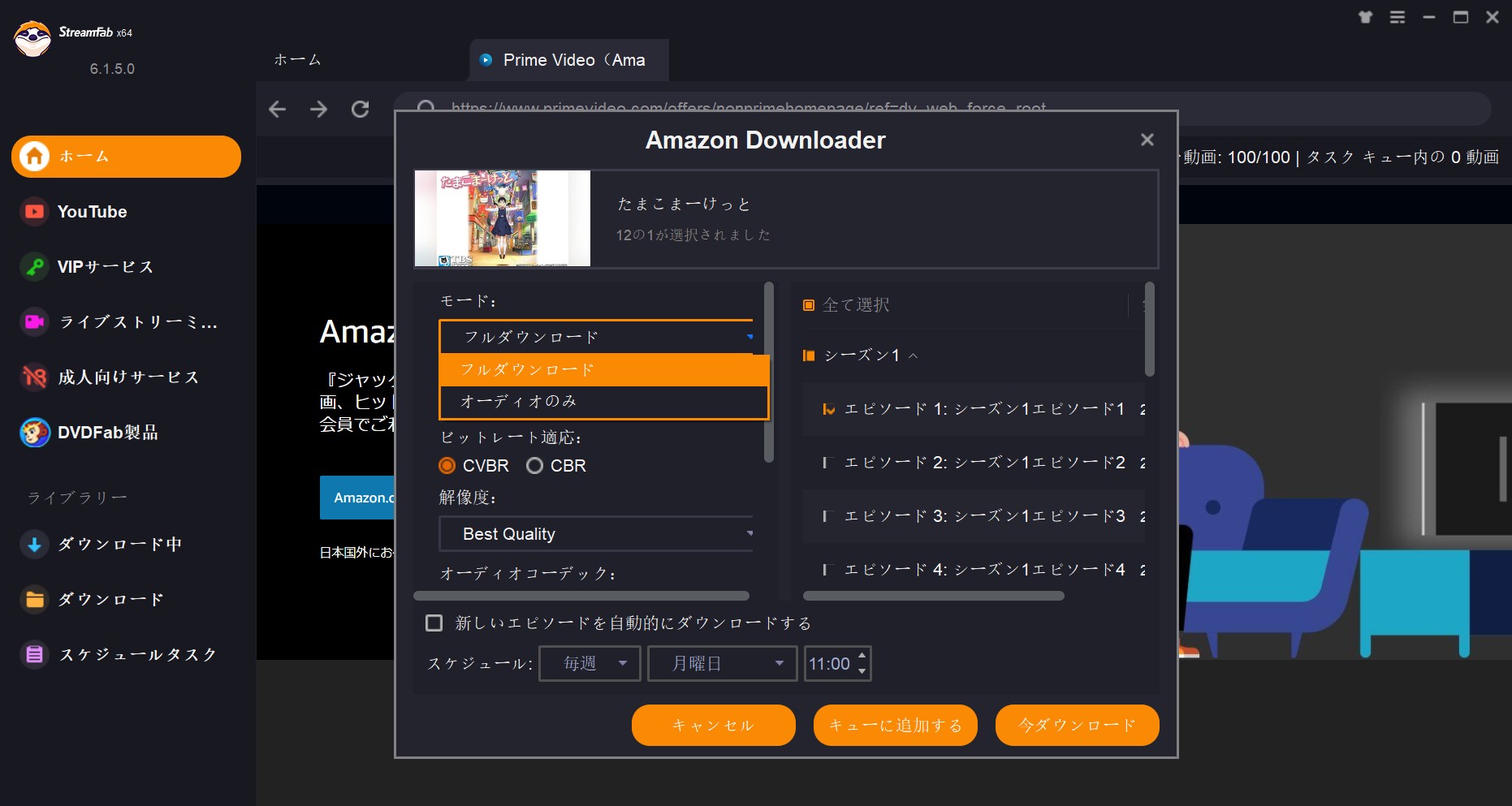Click the たまこまーけっと thumbnail
1512x806 pixels.
pyautogui.click(x=503, y=218)
